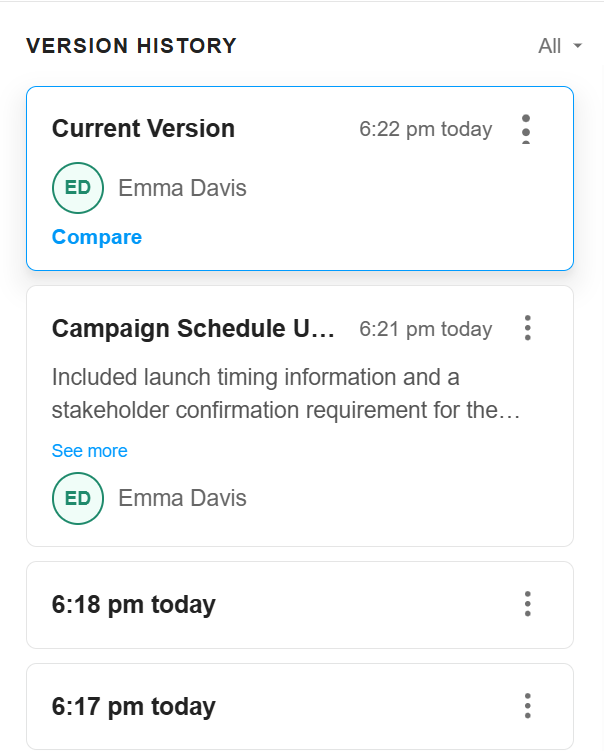Open the 6:17 pm version's kebab menu
Viewport: 604px width, 751px height.
click(x=527, y=705)
